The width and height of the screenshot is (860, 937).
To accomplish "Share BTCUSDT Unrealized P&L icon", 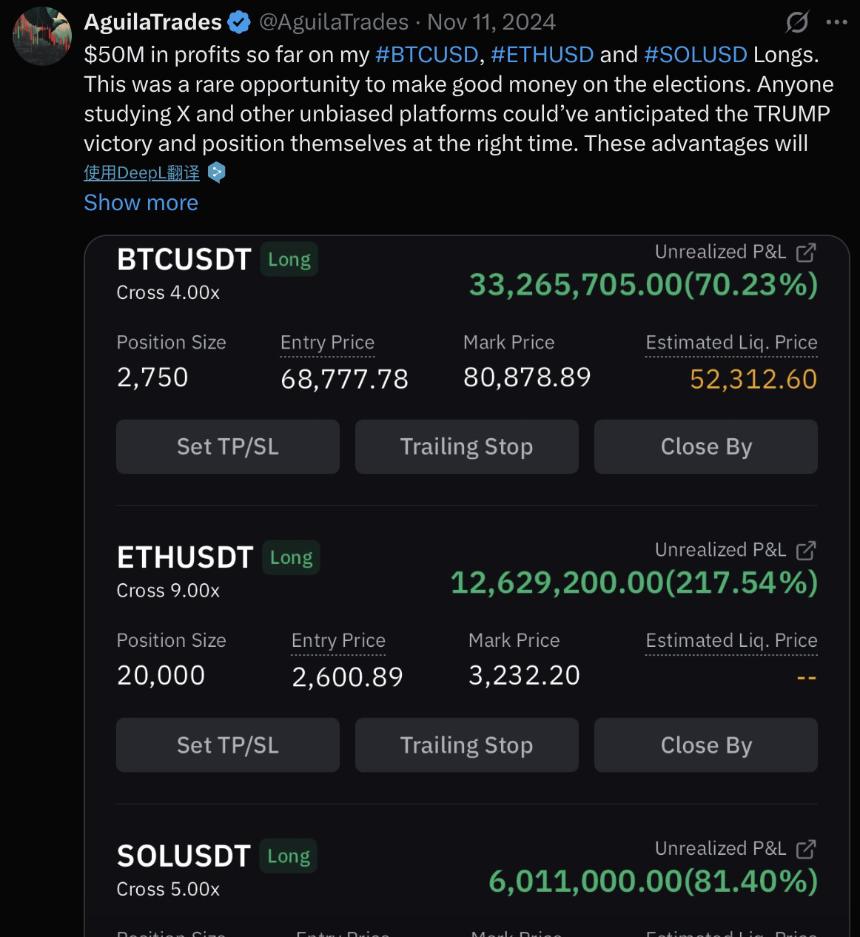I will click(x=806, y=252).
